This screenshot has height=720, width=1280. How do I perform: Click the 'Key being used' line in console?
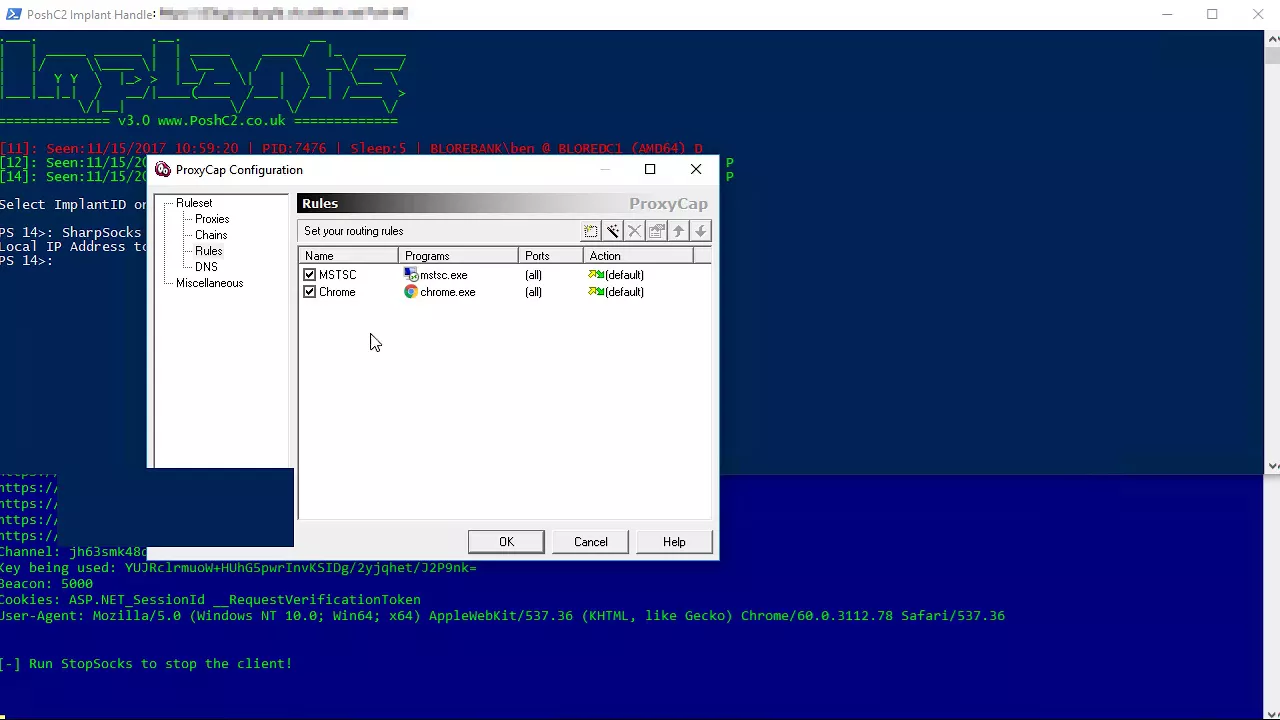tap(238, 568)
